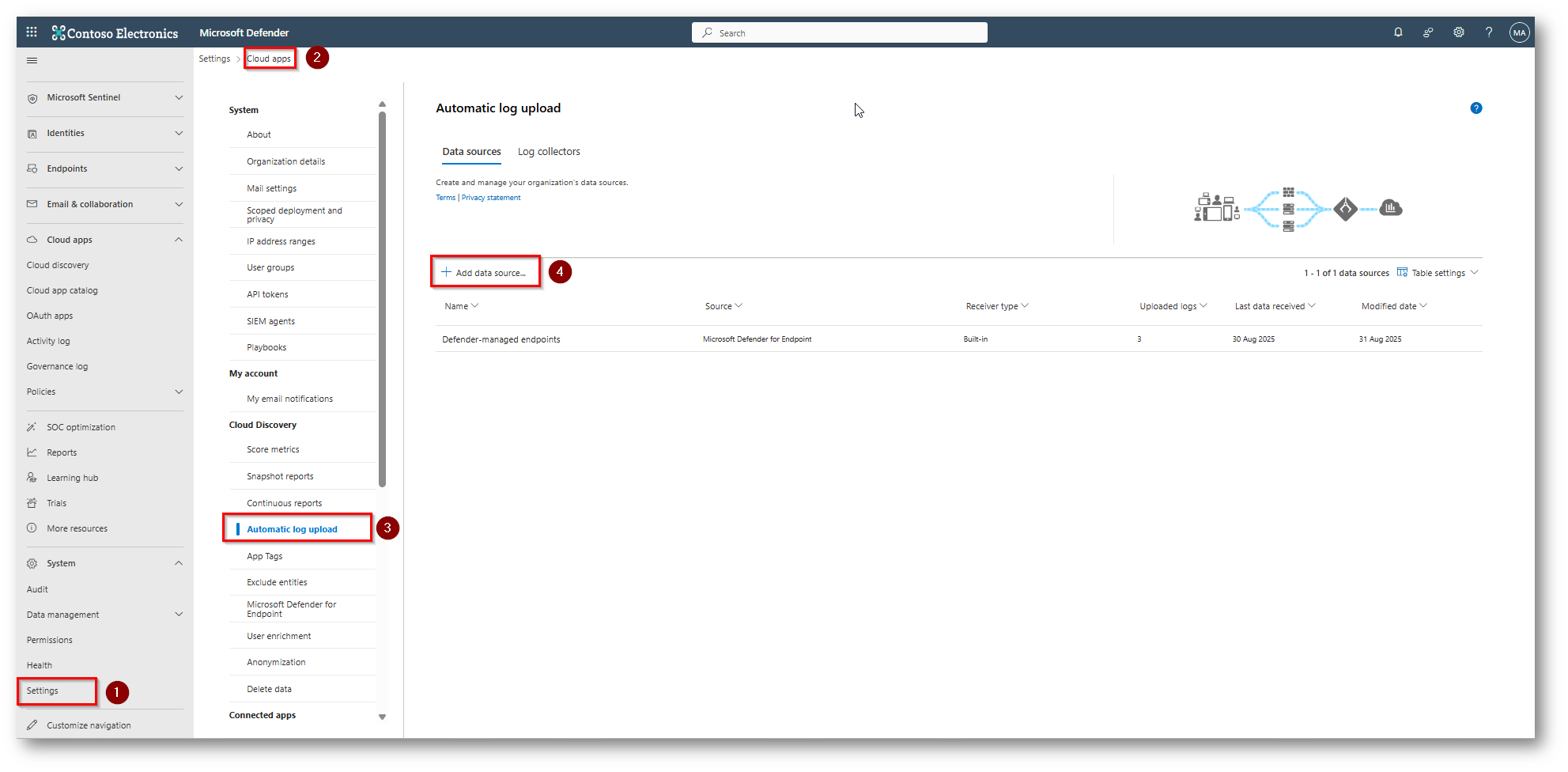The height and width of the screenshot is (772, 1568).
Task: Click the Privacy statement link
Action: tap(491, 198)
